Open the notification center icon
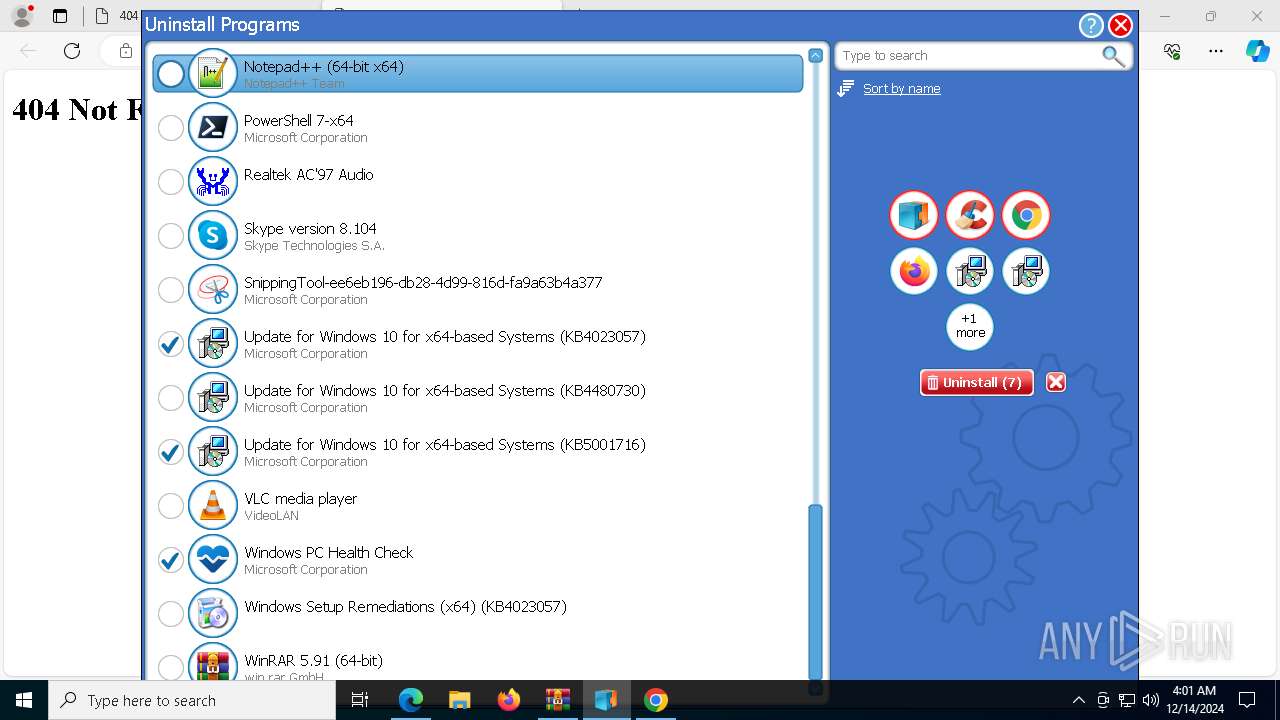The image size is (1280, 720). (1247, 700)
